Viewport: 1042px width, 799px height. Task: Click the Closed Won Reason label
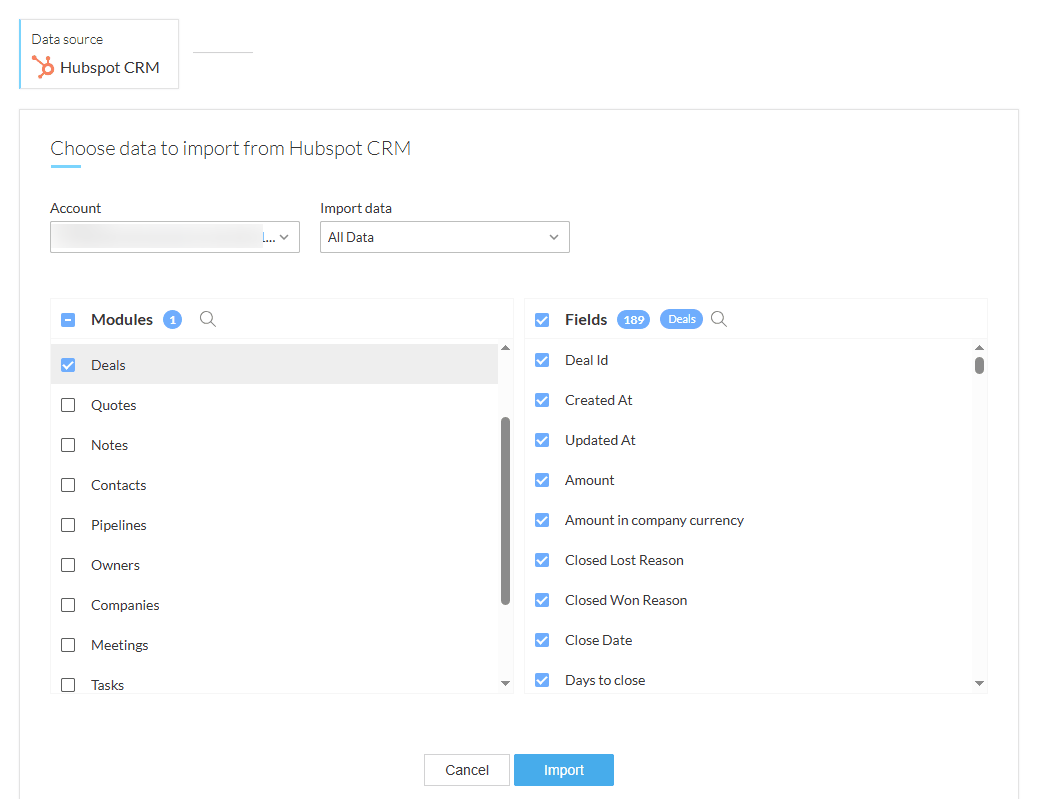pos(626,600)
